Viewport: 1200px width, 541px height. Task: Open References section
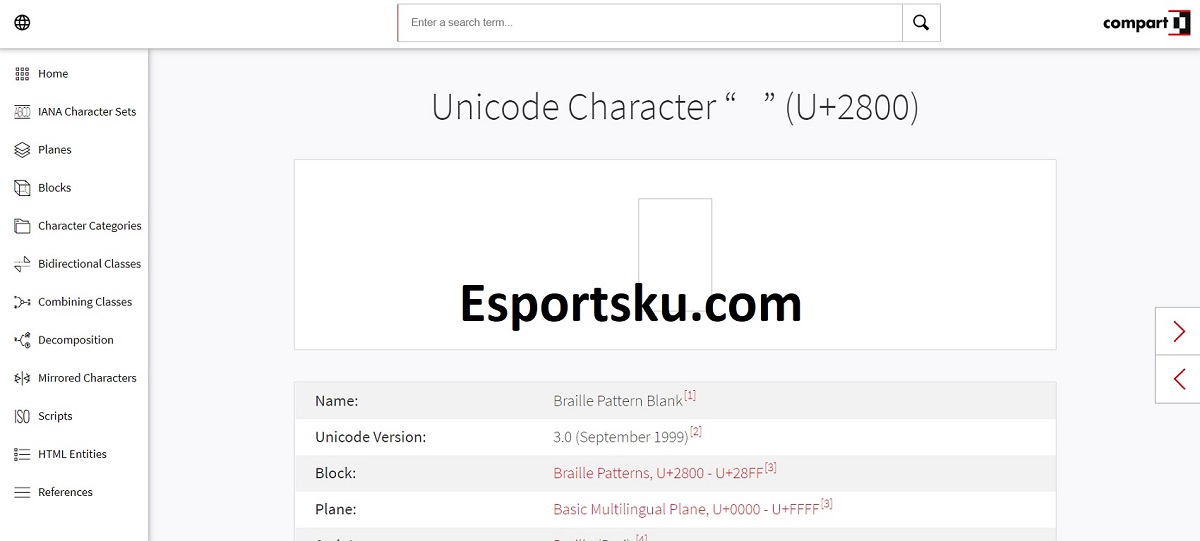point(65,492)
